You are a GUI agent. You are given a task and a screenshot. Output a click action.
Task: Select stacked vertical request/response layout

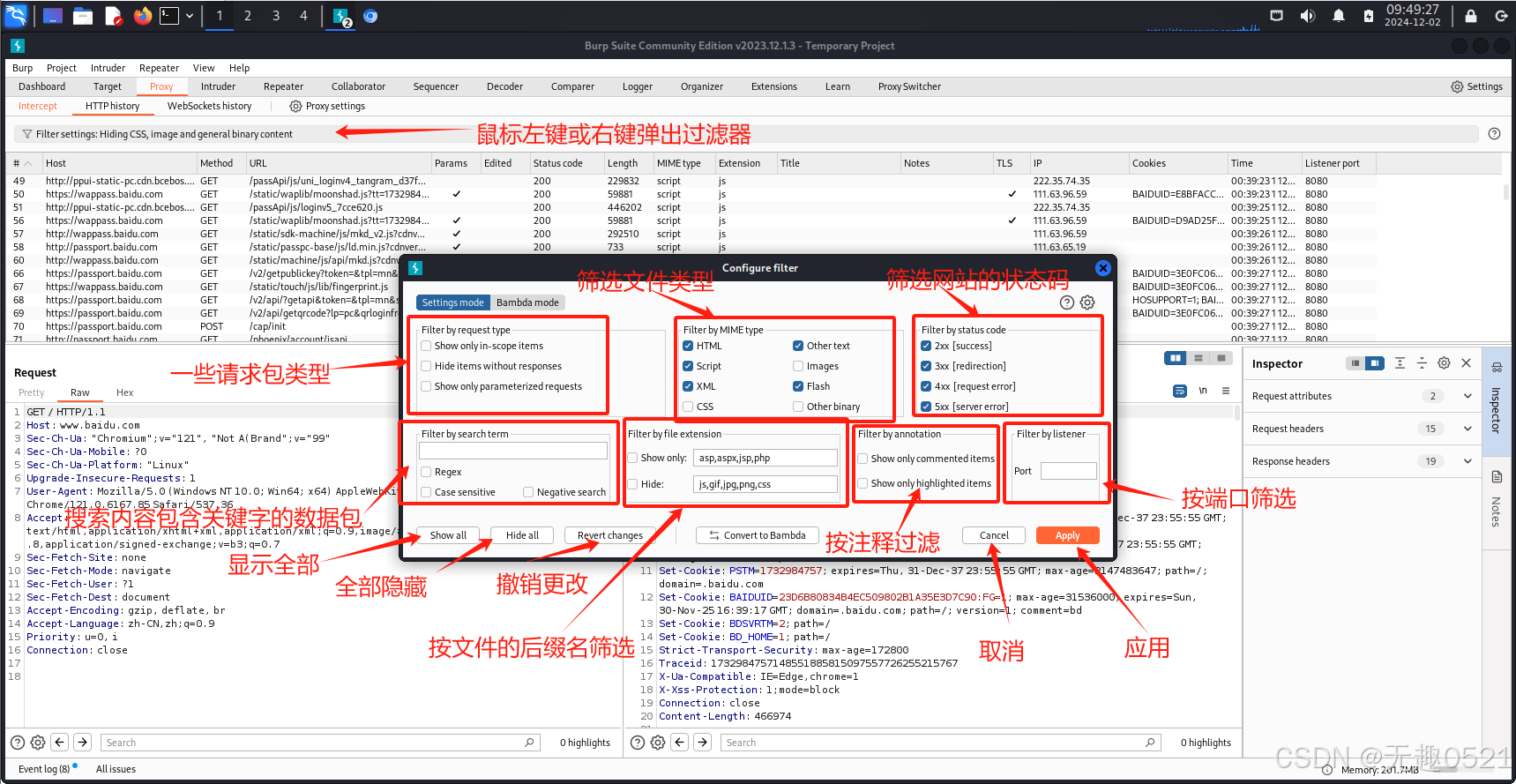tap(1198, 358)
